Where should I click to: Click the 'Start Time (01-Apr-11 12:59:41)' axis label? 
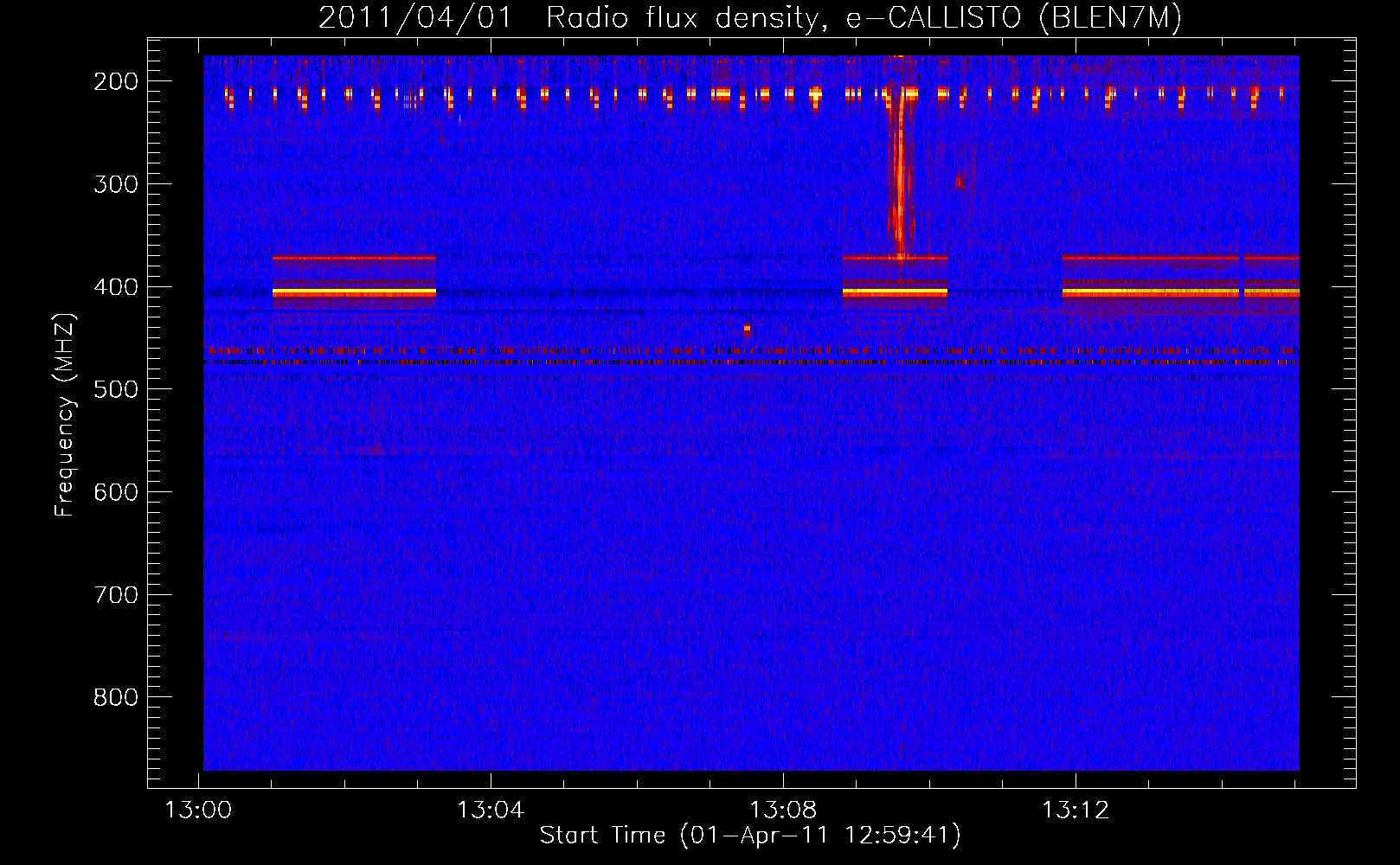pos(750,836)
